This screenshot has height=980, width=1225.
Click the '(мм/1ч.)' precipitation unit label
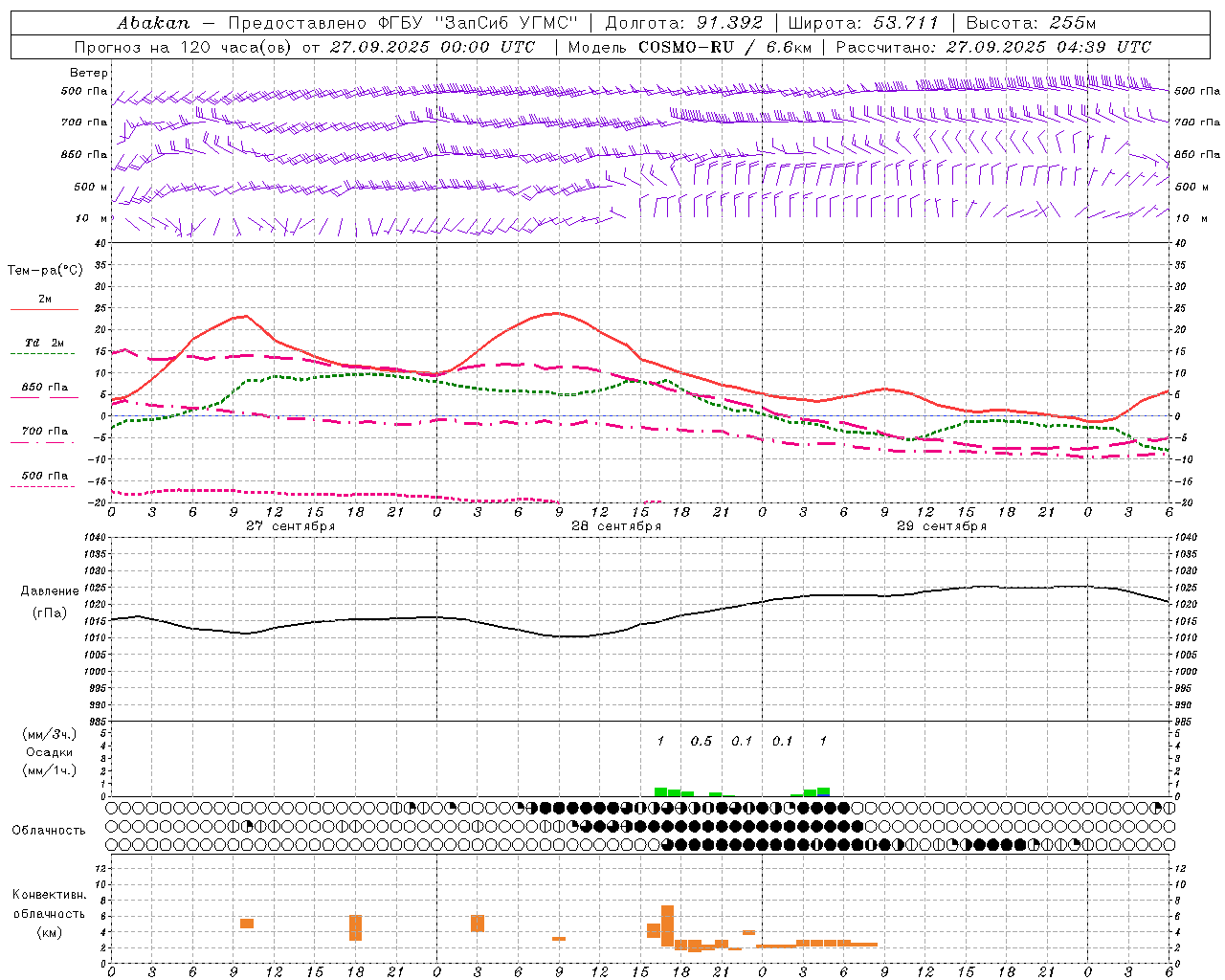click(x=50, y=770)
